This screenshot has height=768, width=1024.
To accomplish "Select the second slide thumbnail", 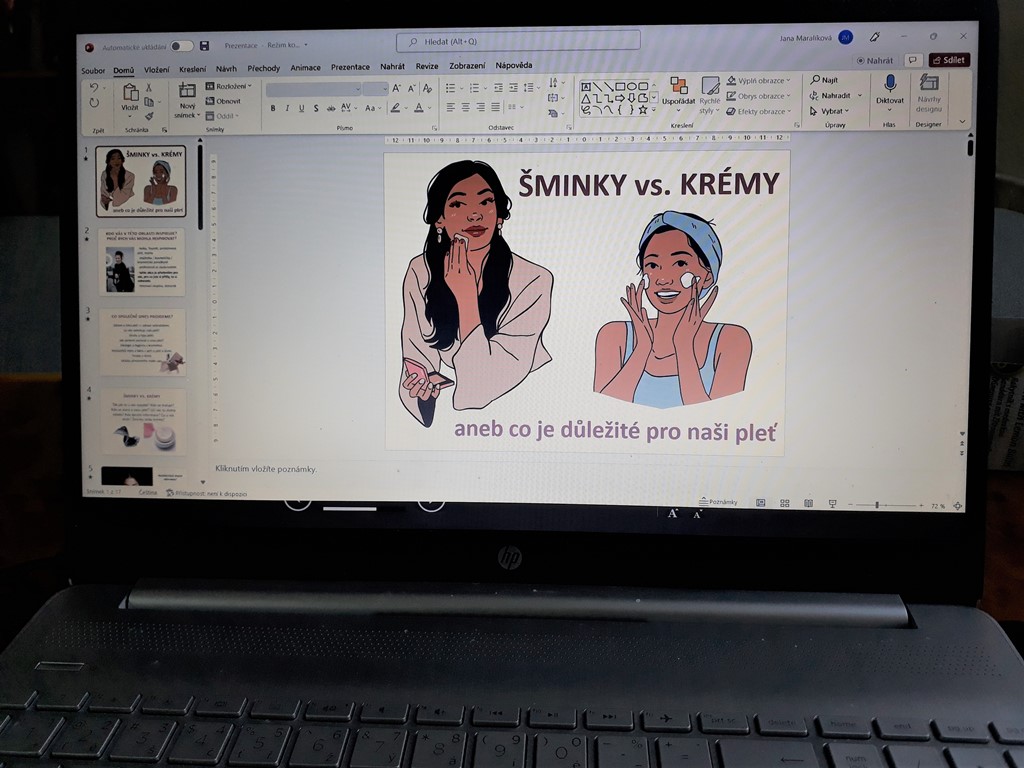I will 141,262.
